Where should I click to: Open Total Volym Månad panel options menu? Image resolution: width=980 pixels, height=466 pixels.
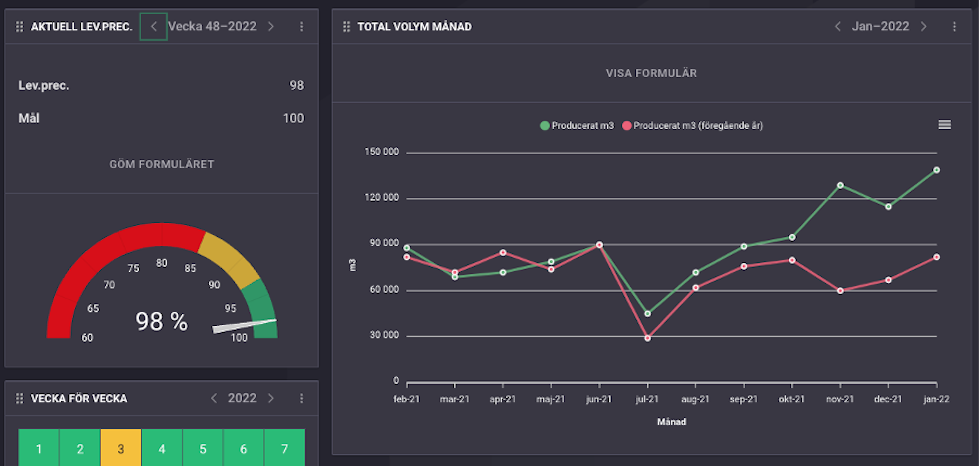(x=954, y=27)
